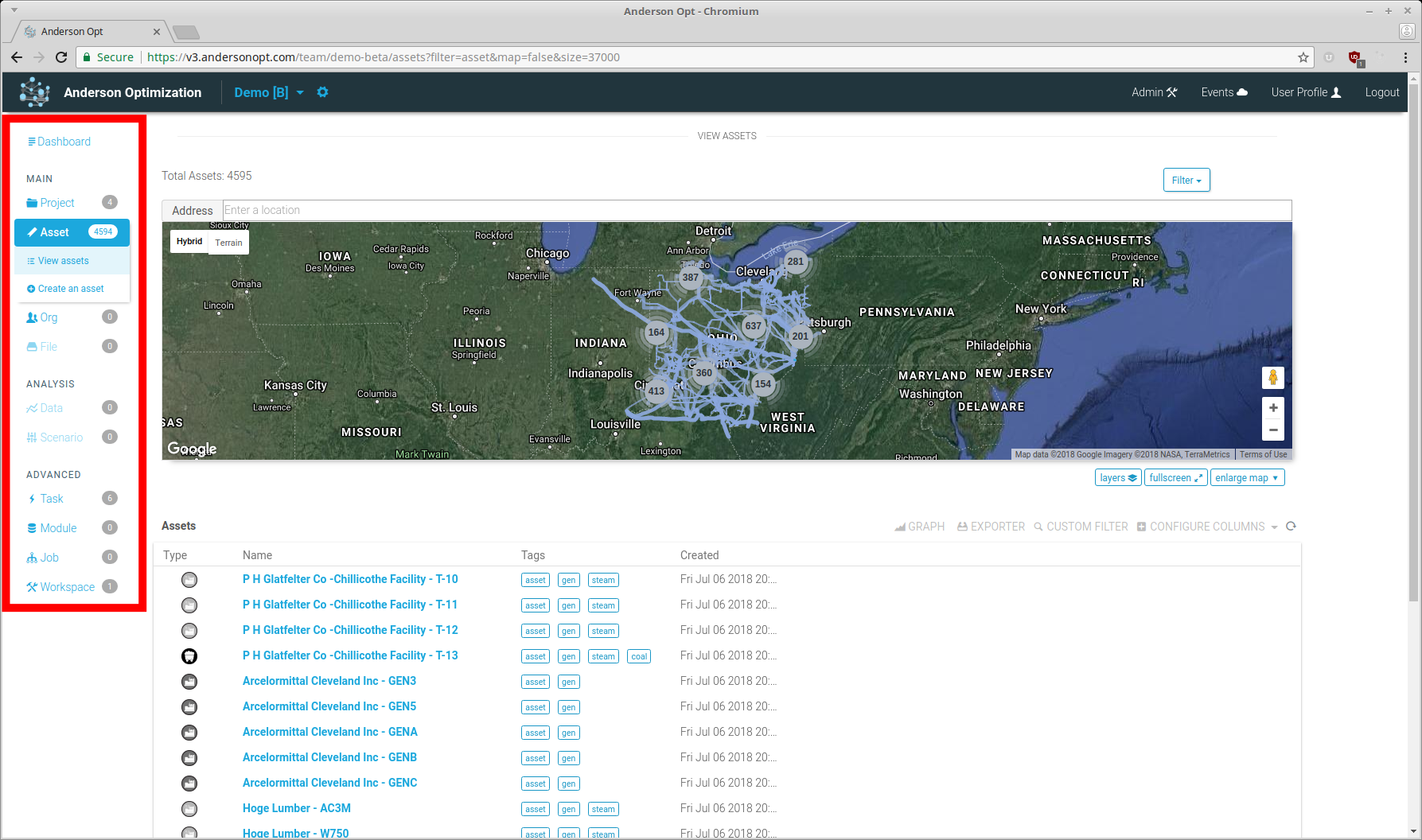Open the Admin menu
This screenshot has width=1422, height=840.
click(1154, 92)
